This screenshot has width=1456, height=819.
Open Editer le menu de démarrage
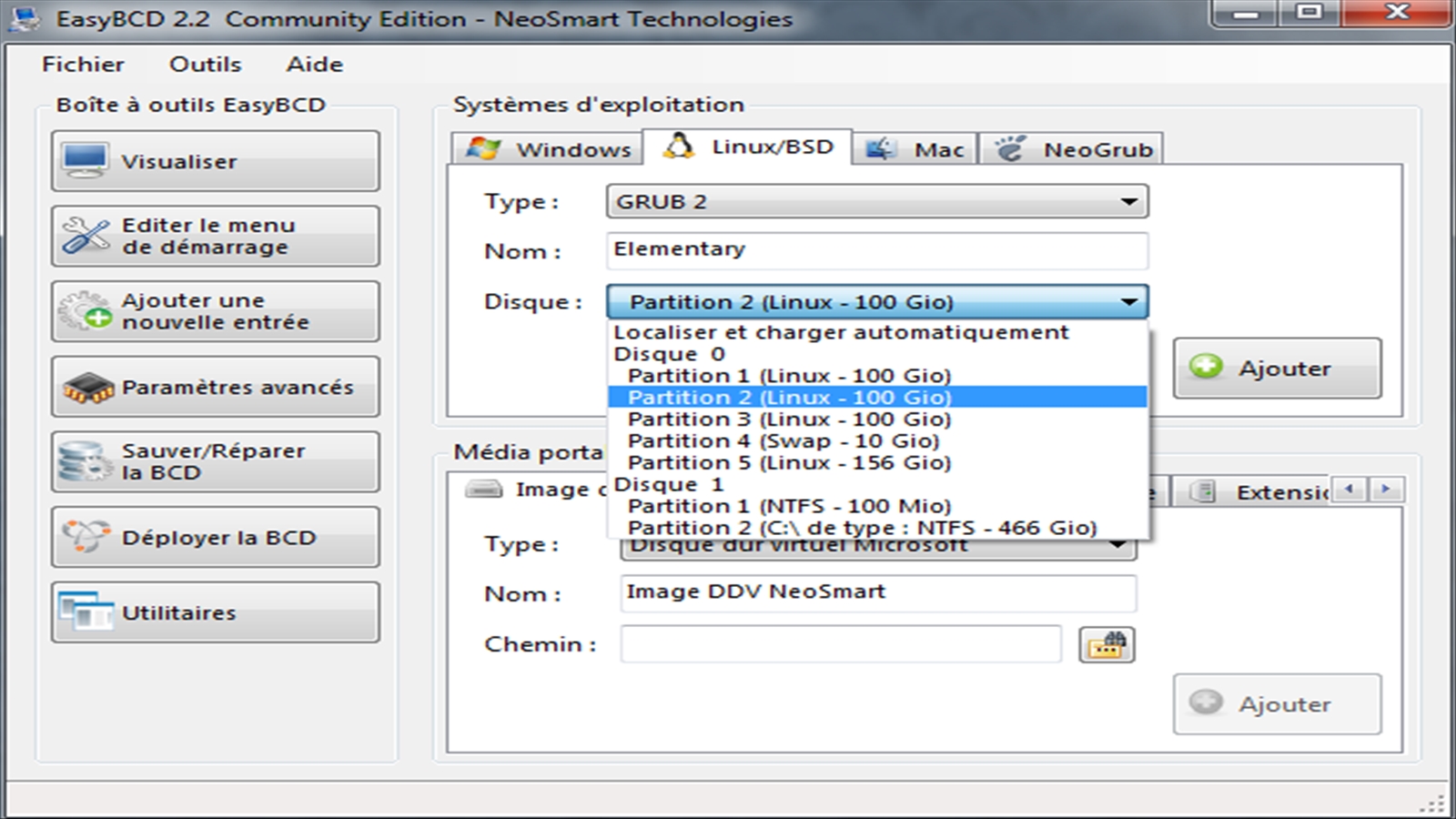tap(216, 236)
